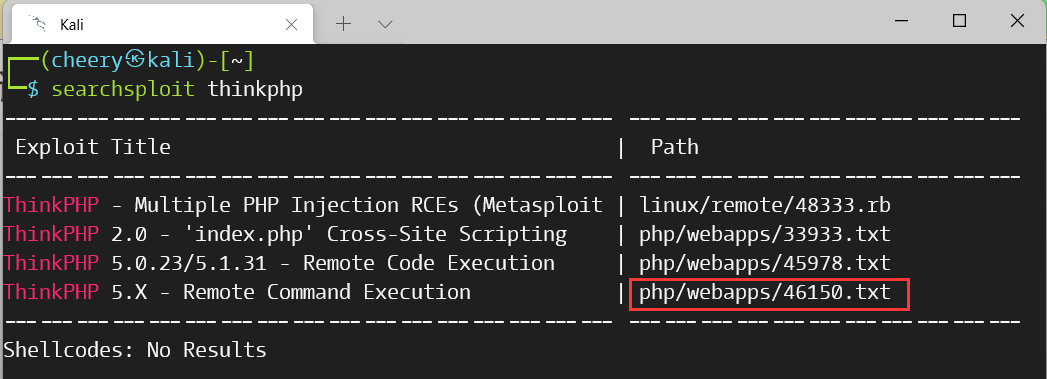Open a new terminal tab
This screenshot has width=1047, height=379.
[x=343, y=24]
